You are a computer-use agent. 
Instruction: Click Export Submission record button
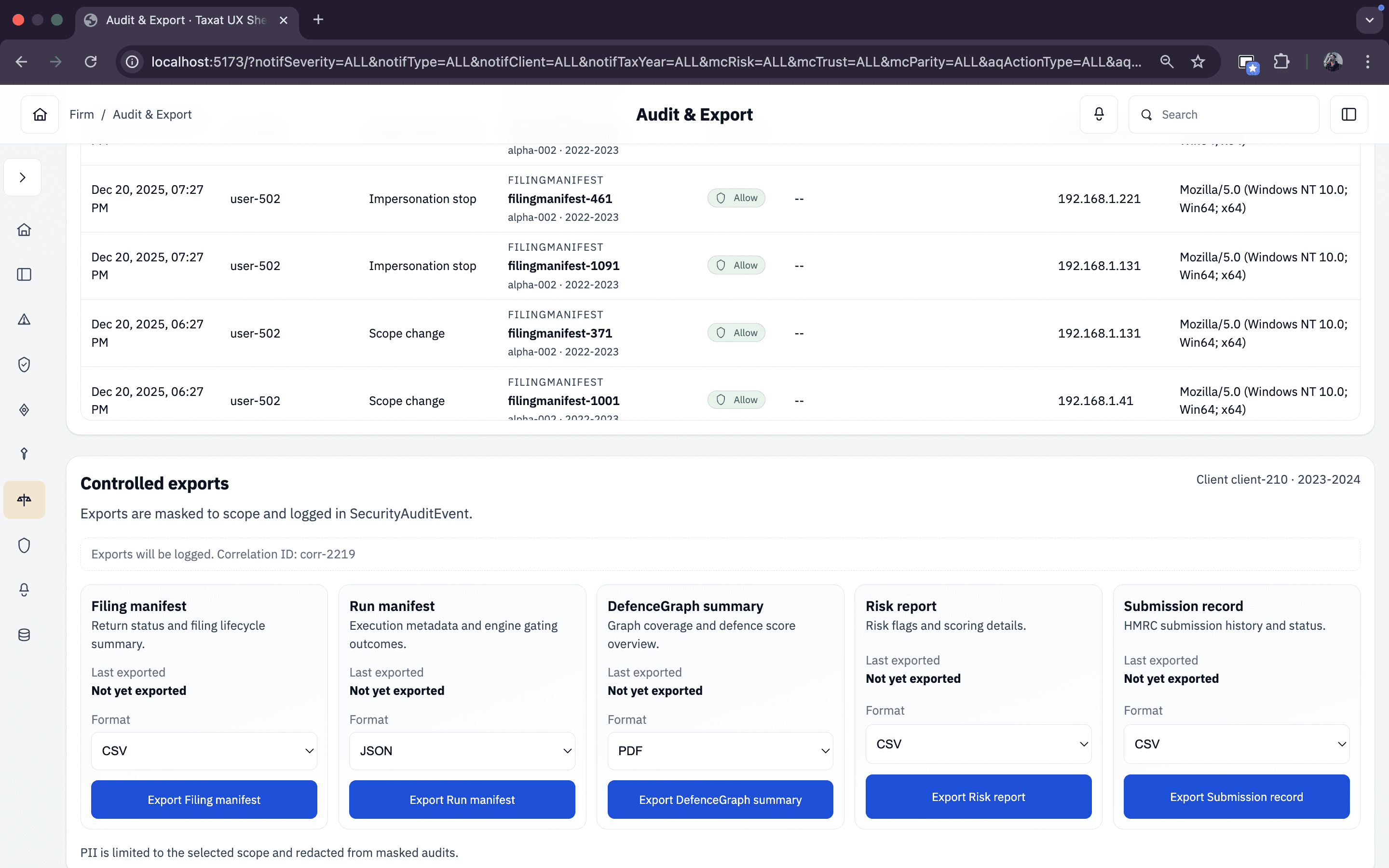[x=1236, y=797]
